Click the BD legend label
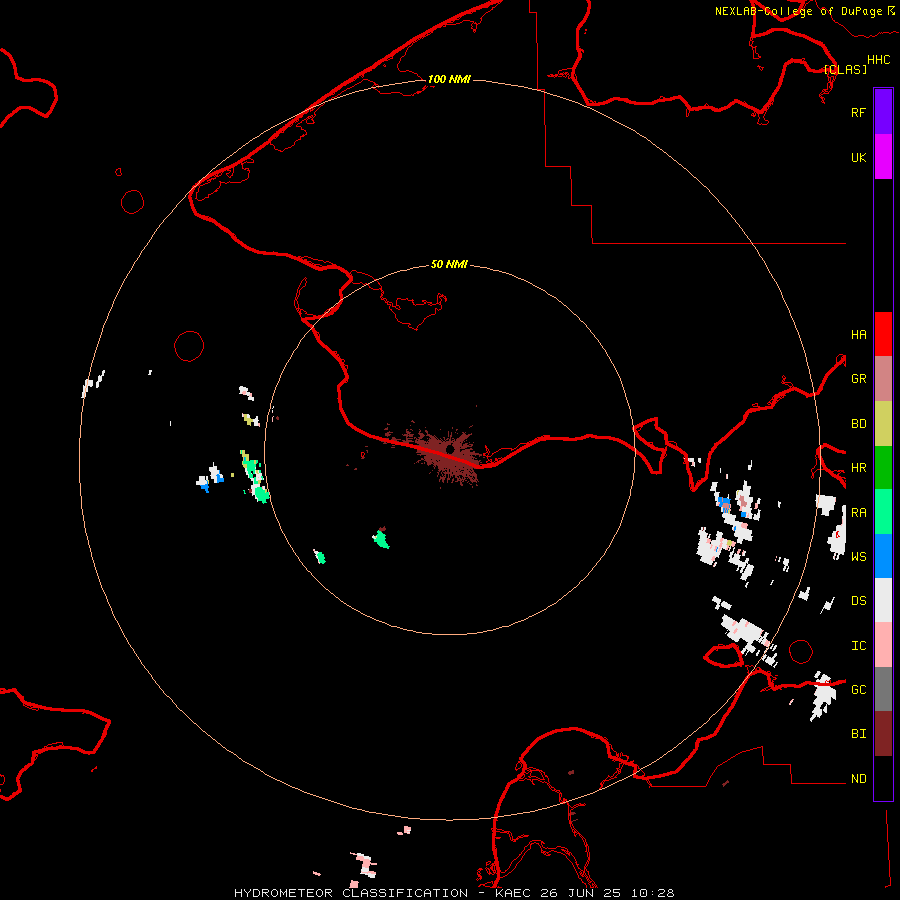Screen dimensions: 900x900 point(858,424)
